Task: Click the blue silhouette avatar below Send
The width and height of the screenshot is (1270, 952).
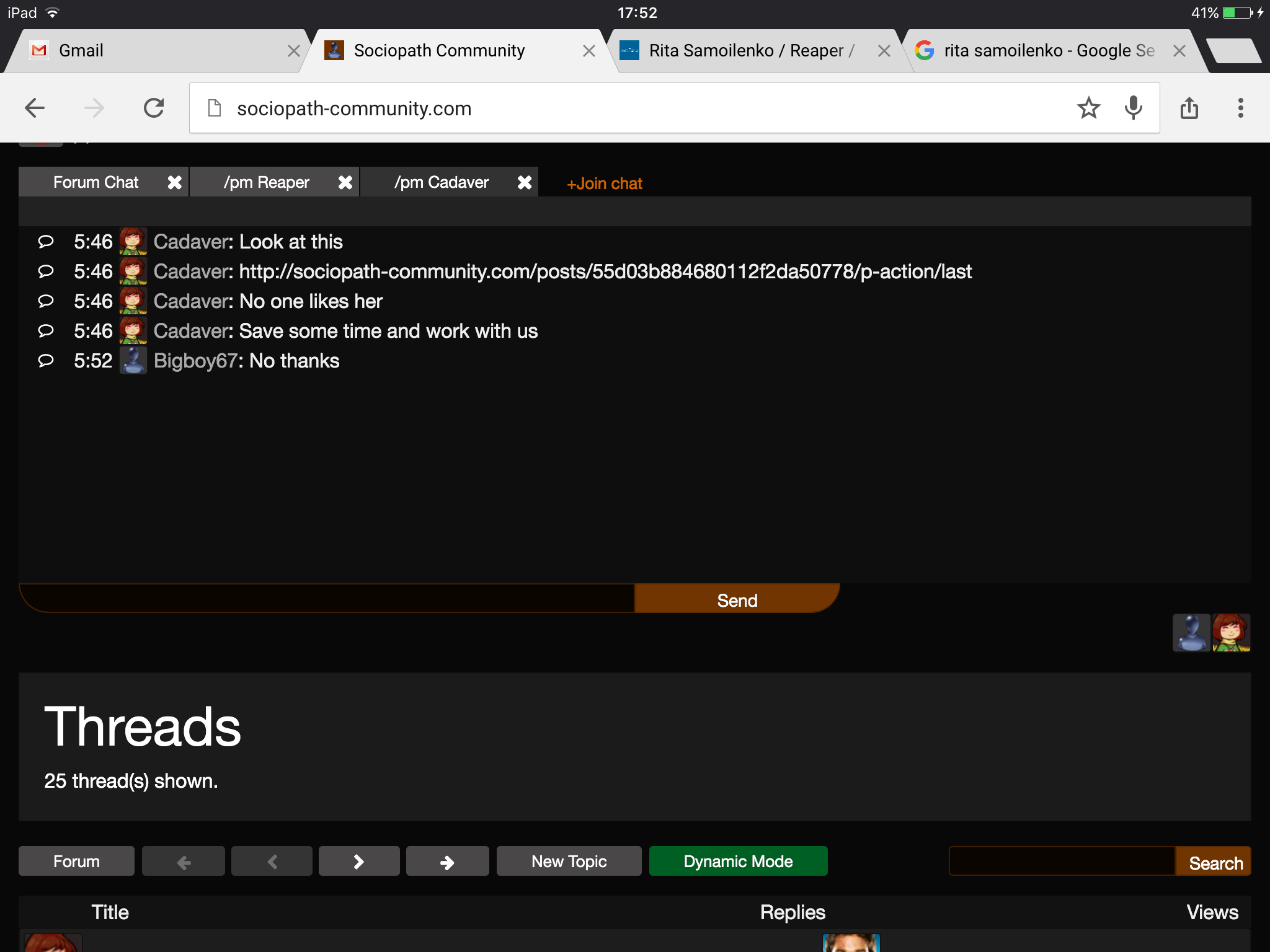Action: pyautogui.click(x=1191, y=633)
